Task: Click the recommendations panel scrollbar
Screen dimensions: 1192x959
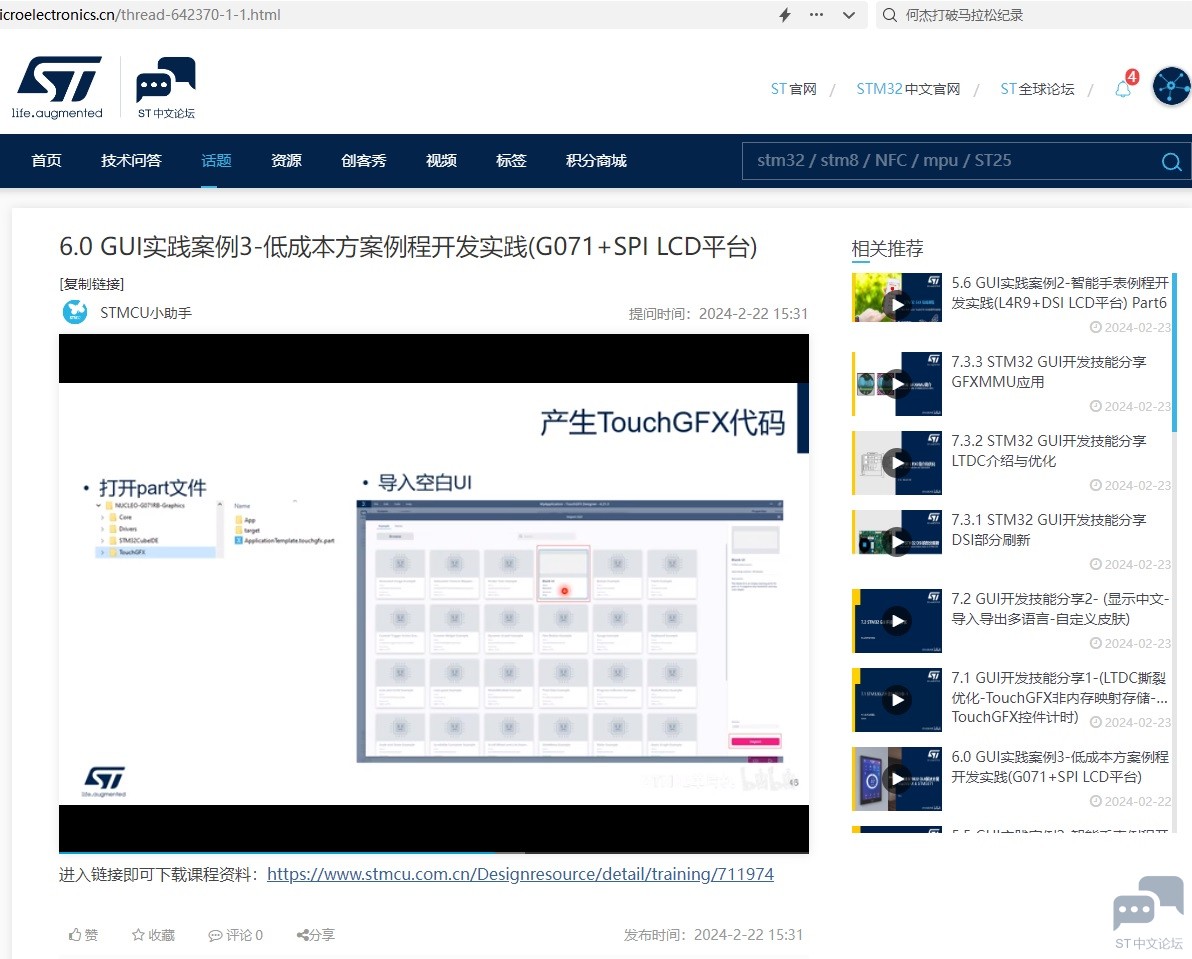Action: [1174, 352]
